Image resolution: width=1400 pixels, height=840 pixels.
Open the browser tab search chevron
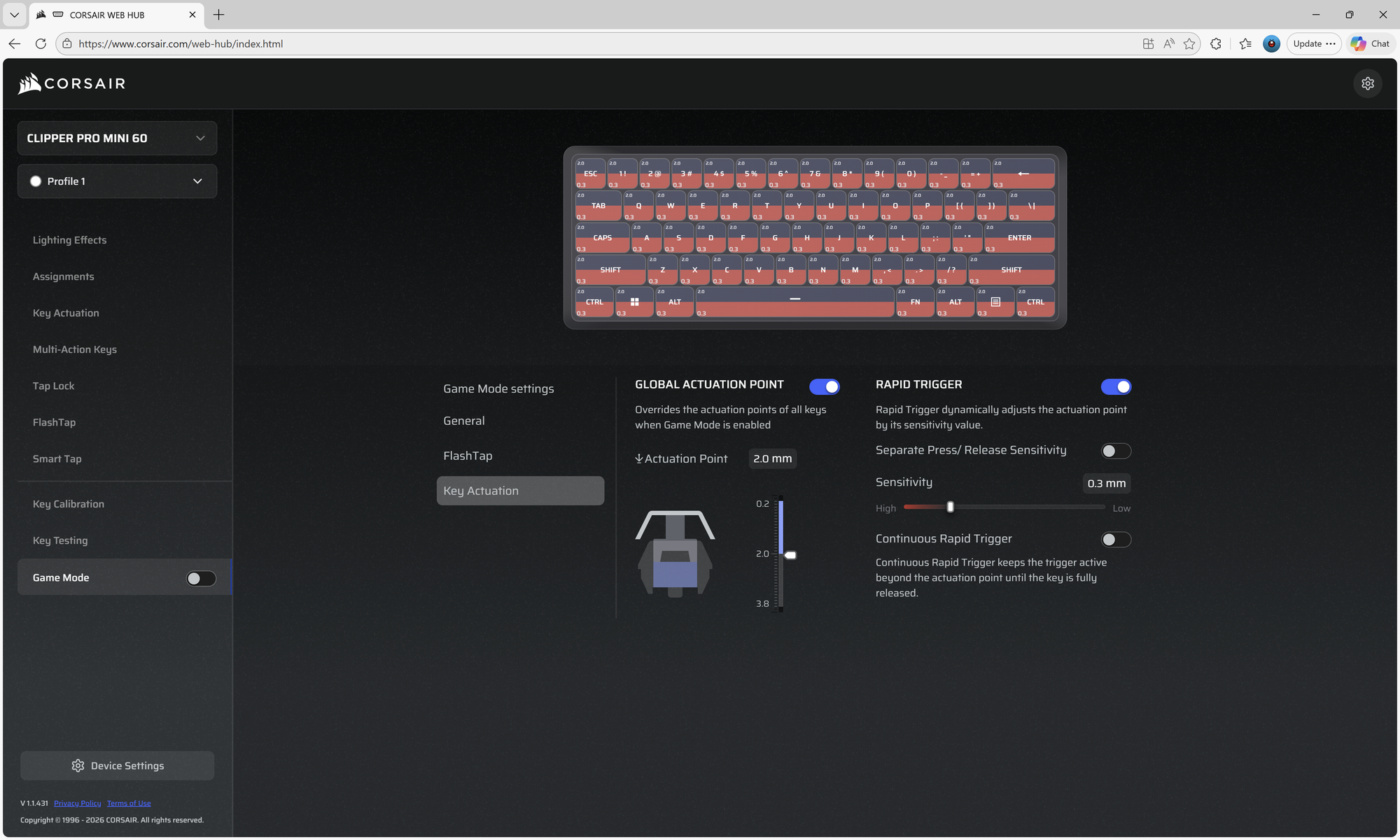tap(14, 15)
